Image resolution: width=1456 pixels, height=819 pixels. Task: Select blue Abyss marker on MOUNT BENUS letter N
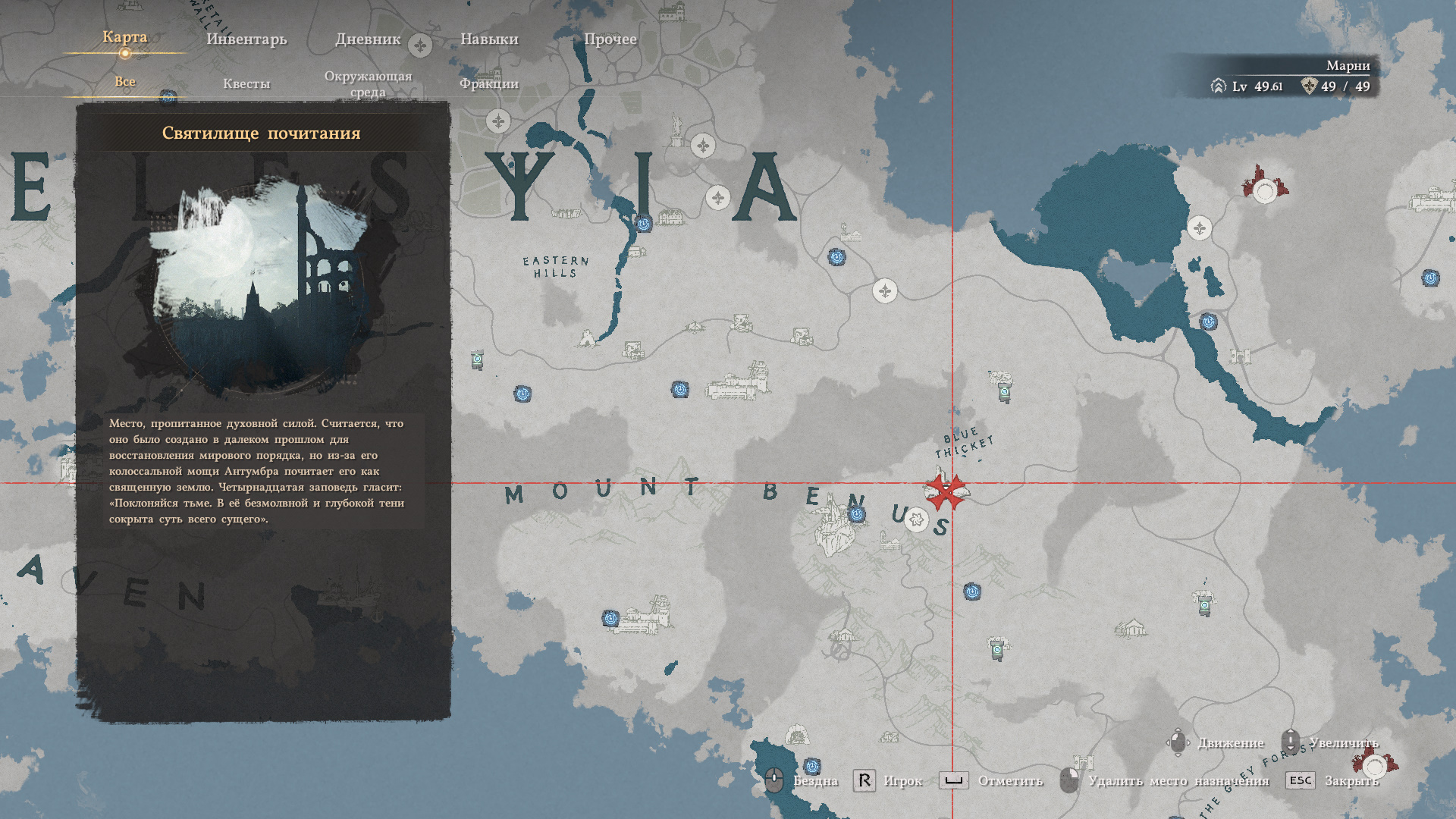pos(857,515)
